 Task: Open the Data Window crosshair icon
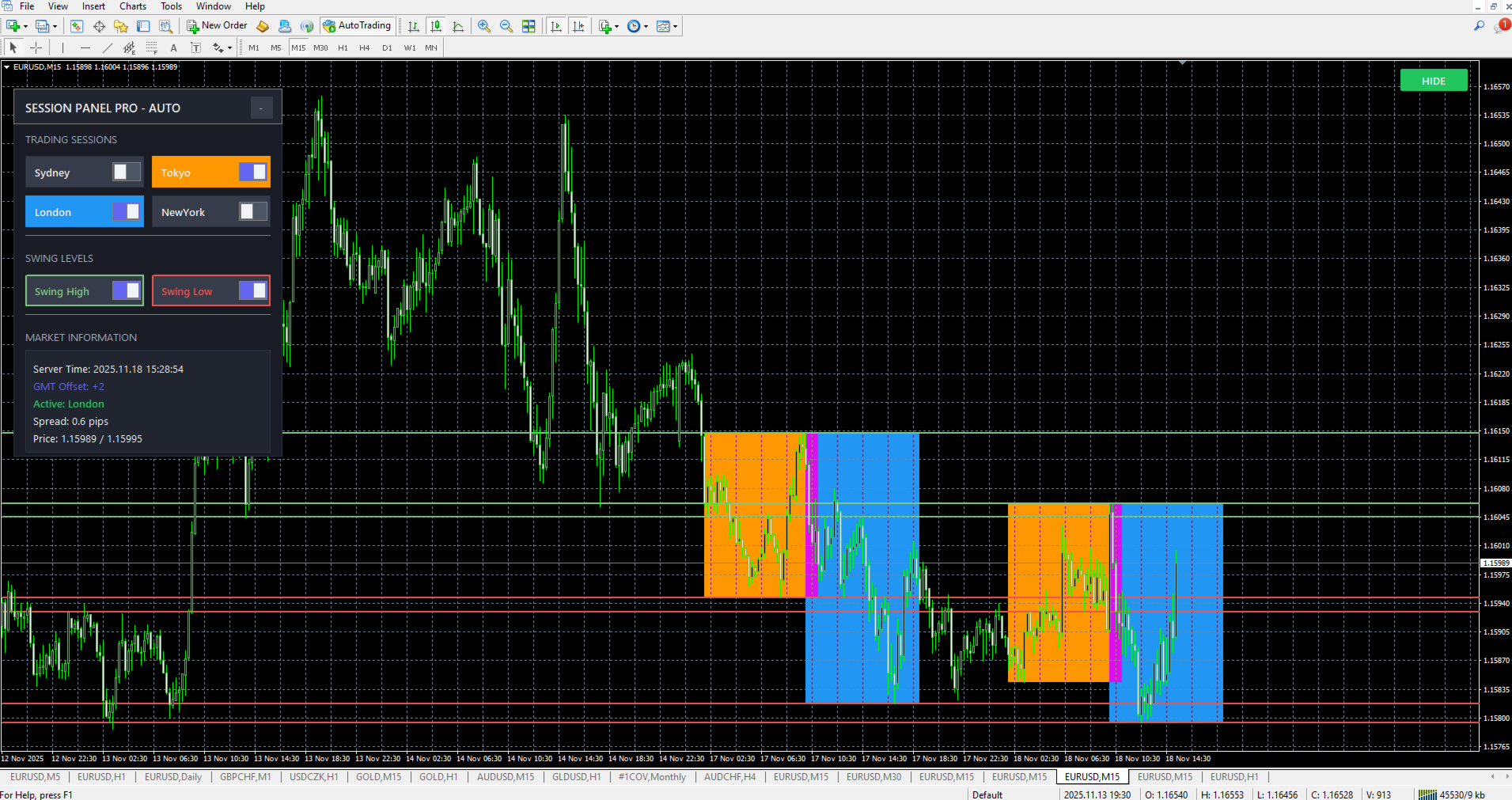(99, 26)
